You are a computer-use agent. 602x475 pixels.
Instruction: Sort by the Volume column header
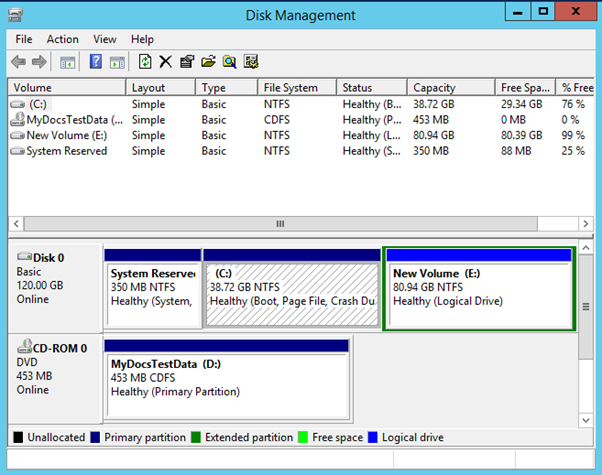pyautogui.click(x=67, y=88)
